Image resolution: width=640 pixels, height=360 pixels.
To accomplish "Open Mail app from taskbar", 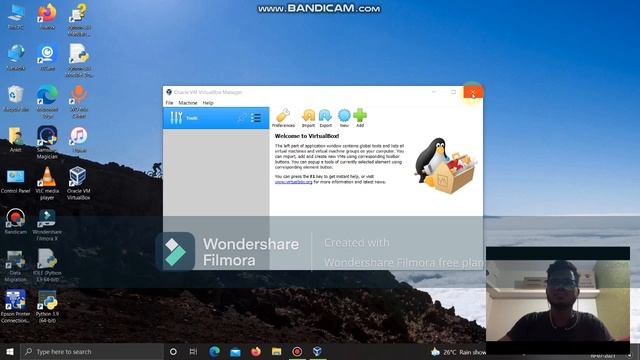I will (235, 351).
